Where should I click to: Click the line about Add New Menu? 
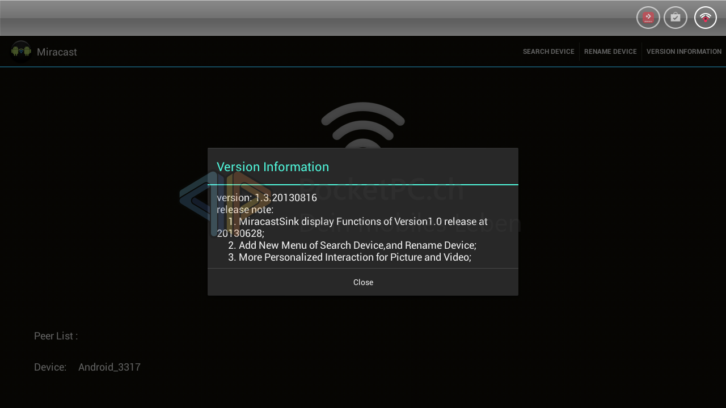(x=352, y=245)
